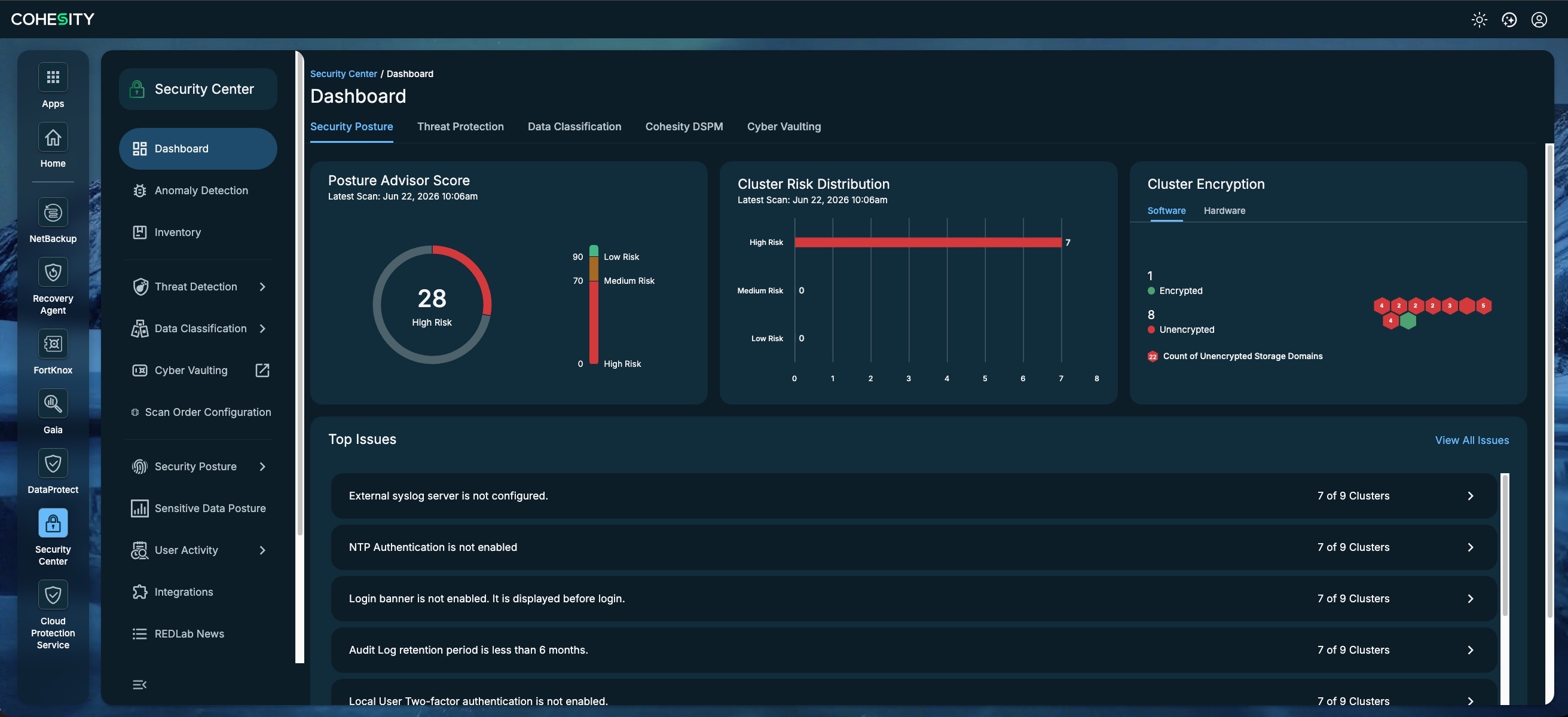The width and height of the screenshot is (1568, 717).
Task: Click REDLab News list icon
Action: coord(139,633)
